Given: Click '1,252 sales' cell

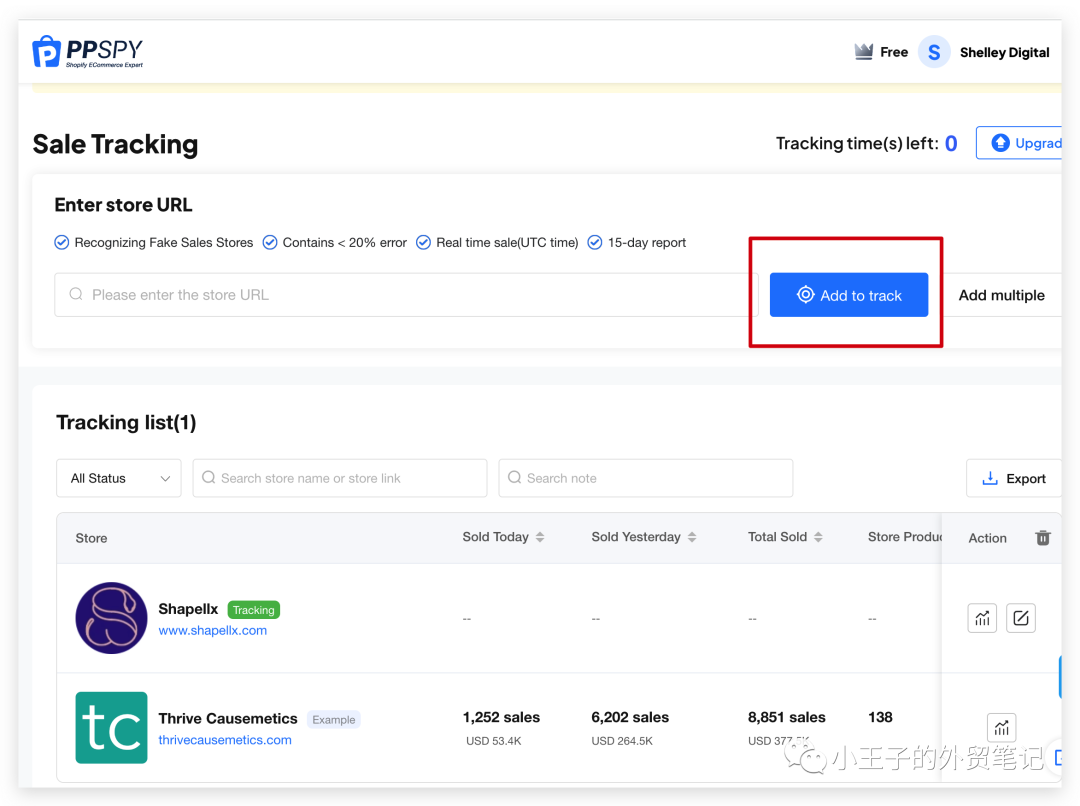Looking at the screenshot, I should pos(501,717).
